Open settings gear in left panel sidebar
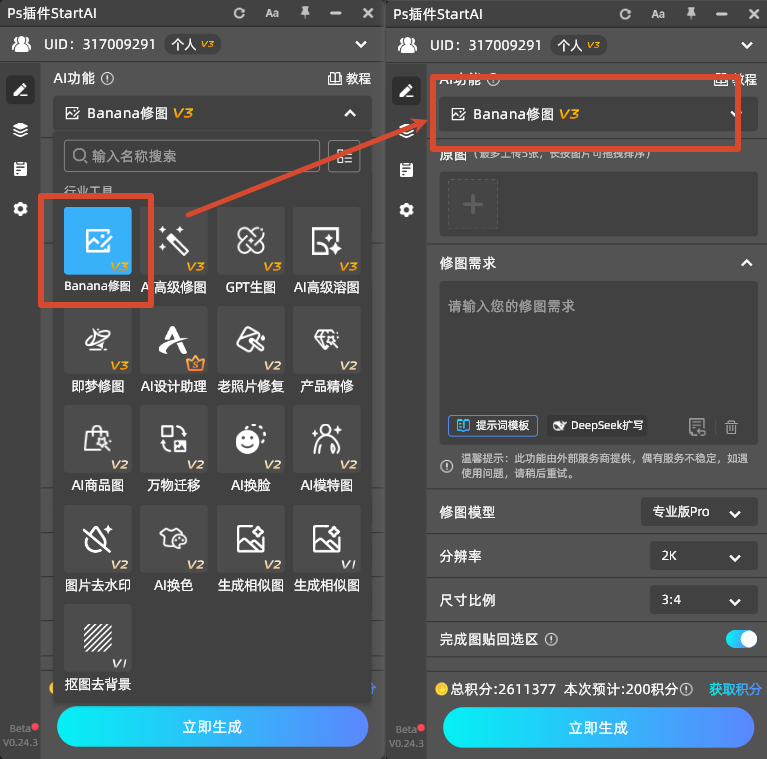The height and width of the screenshot is (759, 767). pos(21,209)
